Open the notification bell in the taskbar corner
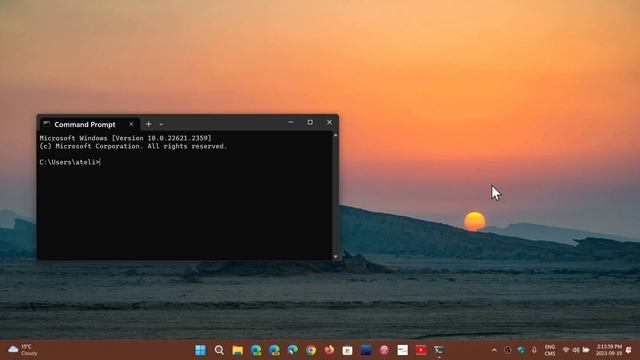640x360 pixels. (629, 350)
